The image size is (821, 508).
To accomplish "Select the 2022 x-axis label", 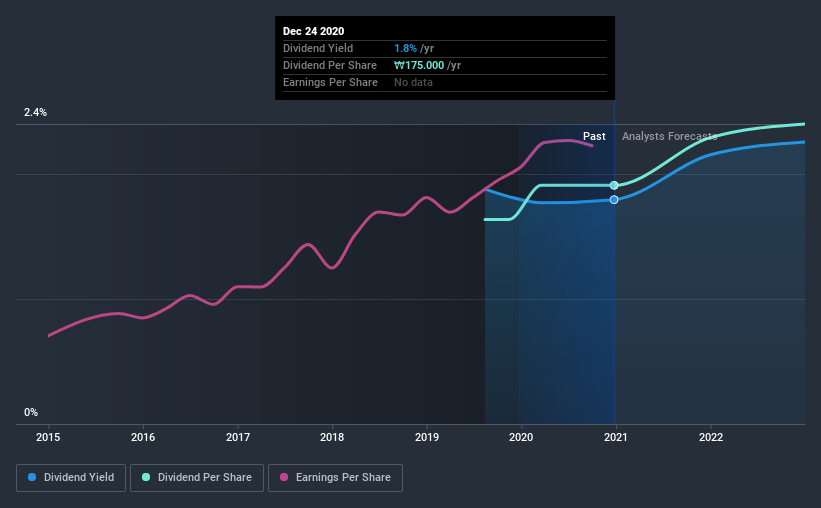I will [x=711, y=437].
